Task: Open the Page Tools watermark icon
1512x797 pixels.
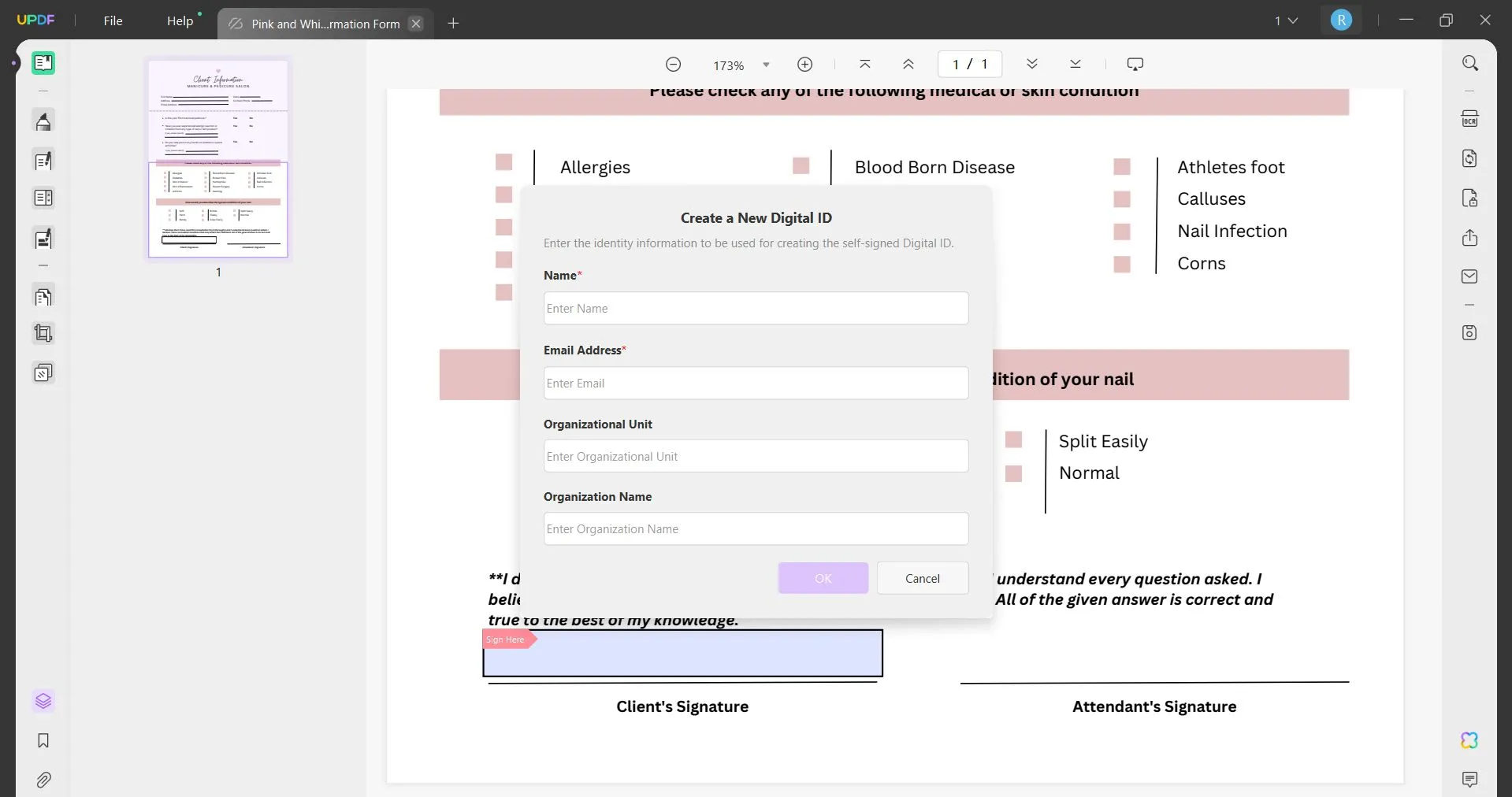Action: tap(43, 373)
